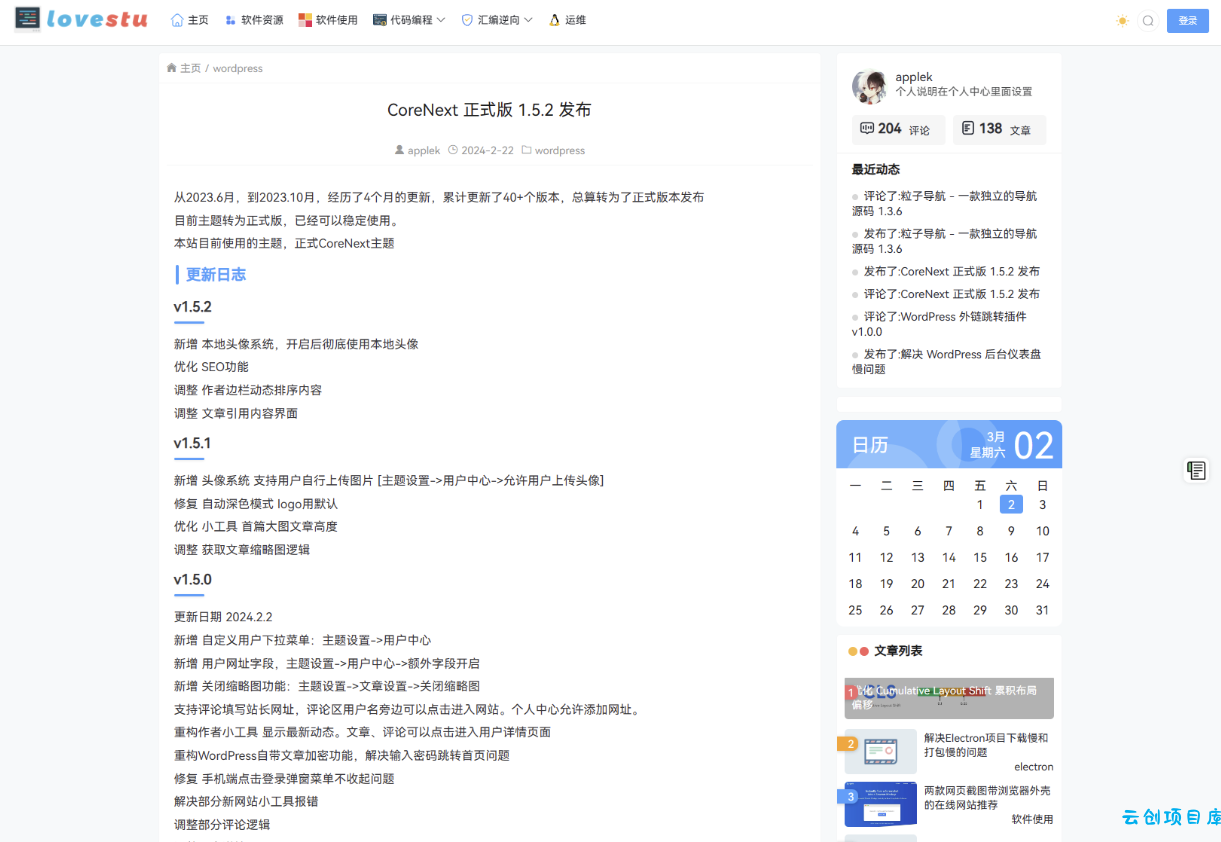1221x842 pixels.
Task: Click line 更新日期 2024.2.2
Action: 223,617
